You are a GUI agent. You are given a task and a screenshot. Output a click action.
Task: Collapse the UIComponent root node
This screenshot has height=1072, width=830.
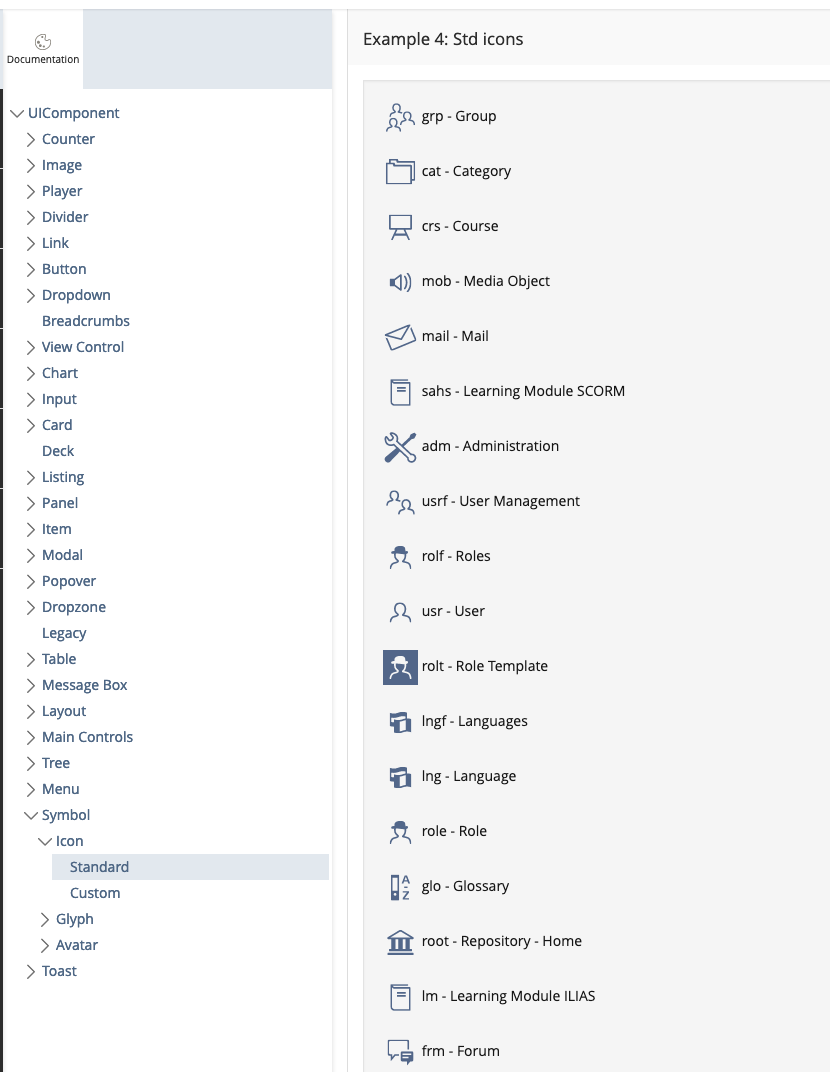[17, 114]
